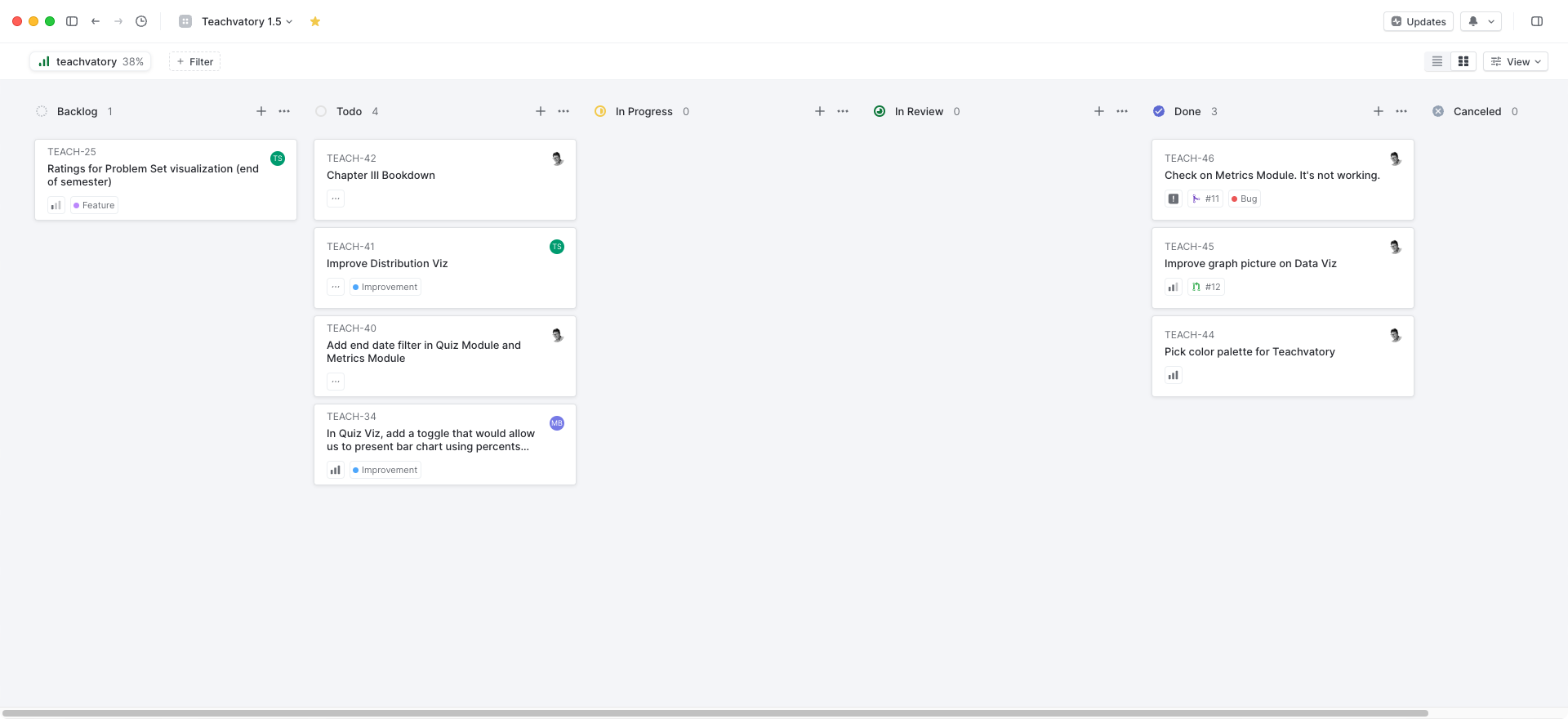Click the urgent priority icon on TEACH-46
This screenshot has width=1568, height=719.
pos(1174,199)
